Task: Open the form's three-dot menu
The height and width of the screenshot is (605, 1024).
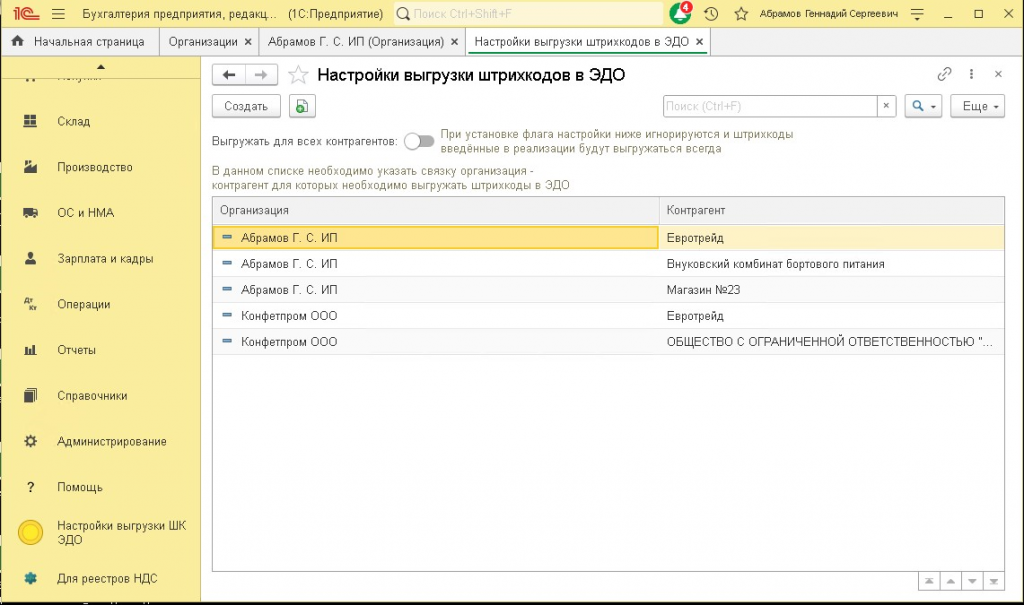Action: click(971, 74)
